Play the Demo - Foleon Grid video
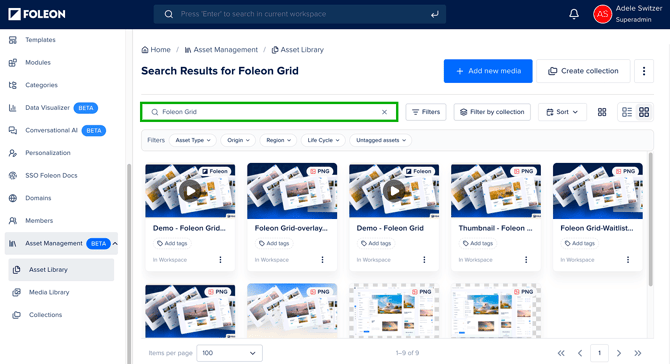This screenshot has height=364, width=670. [394, 191]
